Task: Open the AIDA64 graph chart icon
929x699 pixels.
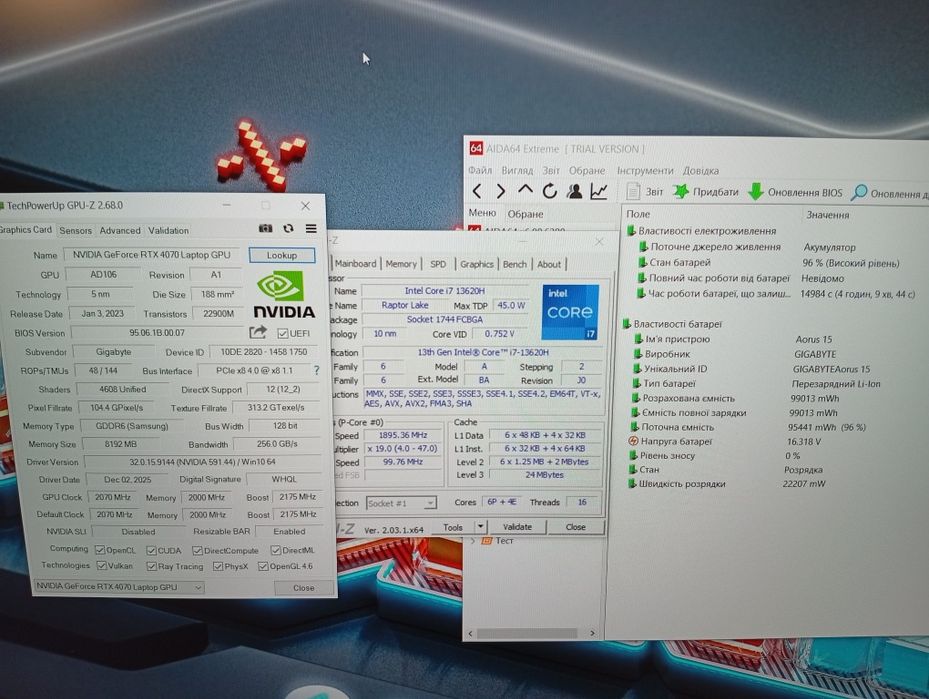Action: [598, 191]
